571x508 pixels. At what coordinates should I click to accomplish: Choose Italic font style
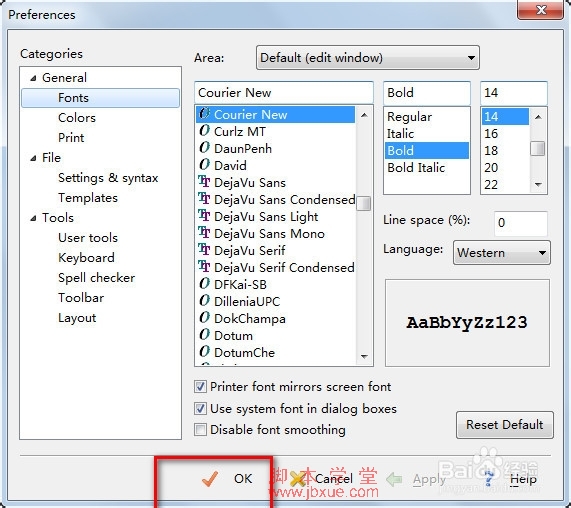(x=427, y=134)
